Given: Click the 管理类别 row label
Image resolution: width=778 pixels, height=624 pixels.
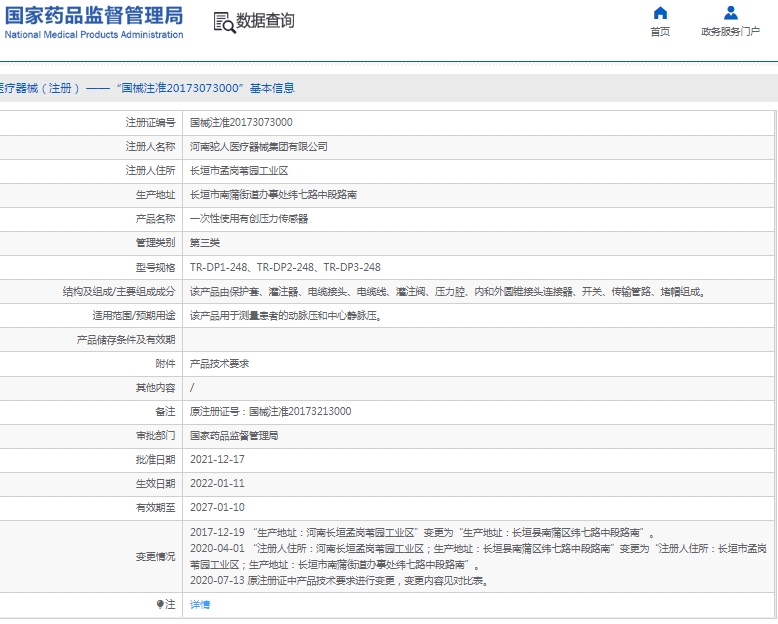Looking at the screenshot, I should 155,243.
